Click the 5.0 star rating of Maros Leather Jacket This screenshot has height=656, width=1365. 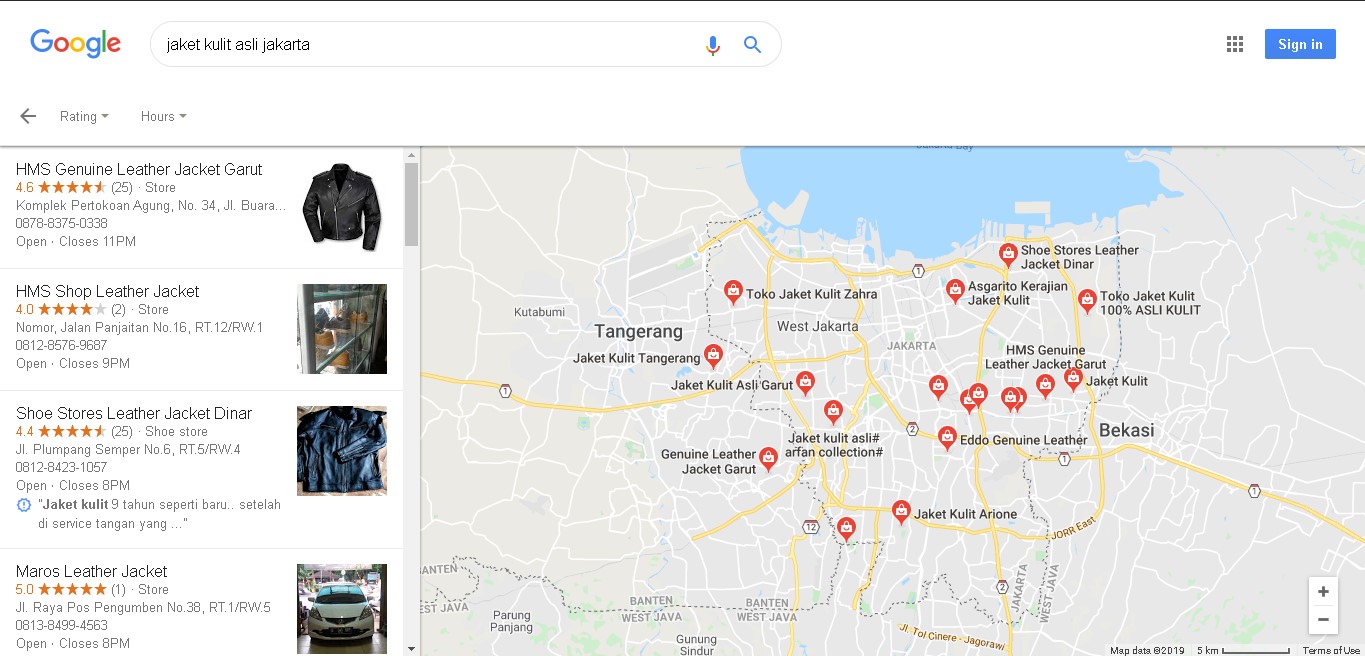click(x=61, y=589)
